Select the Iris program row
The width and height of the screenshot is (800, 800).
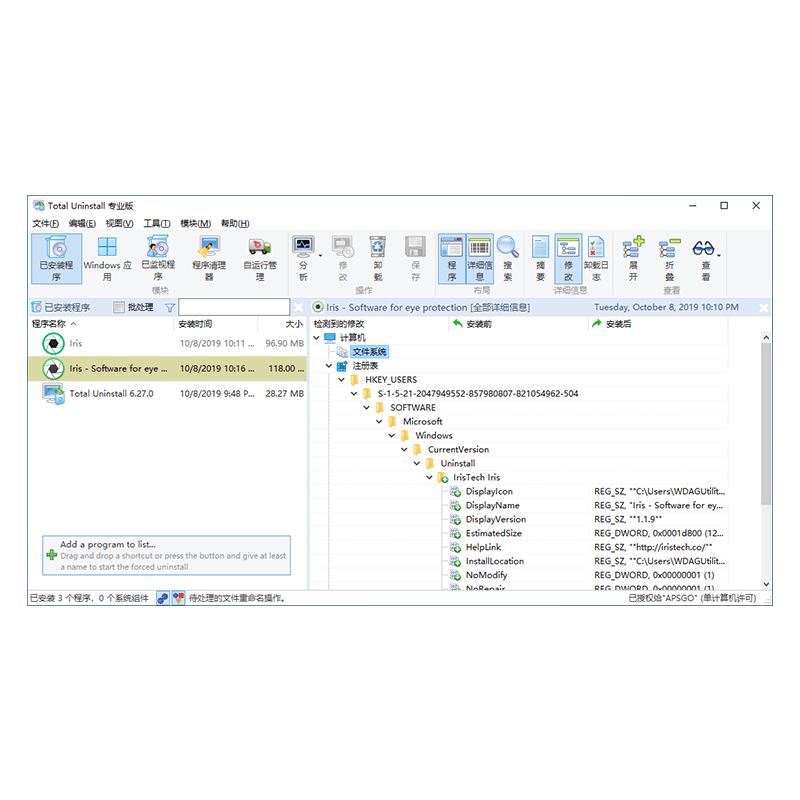[168, 343]
